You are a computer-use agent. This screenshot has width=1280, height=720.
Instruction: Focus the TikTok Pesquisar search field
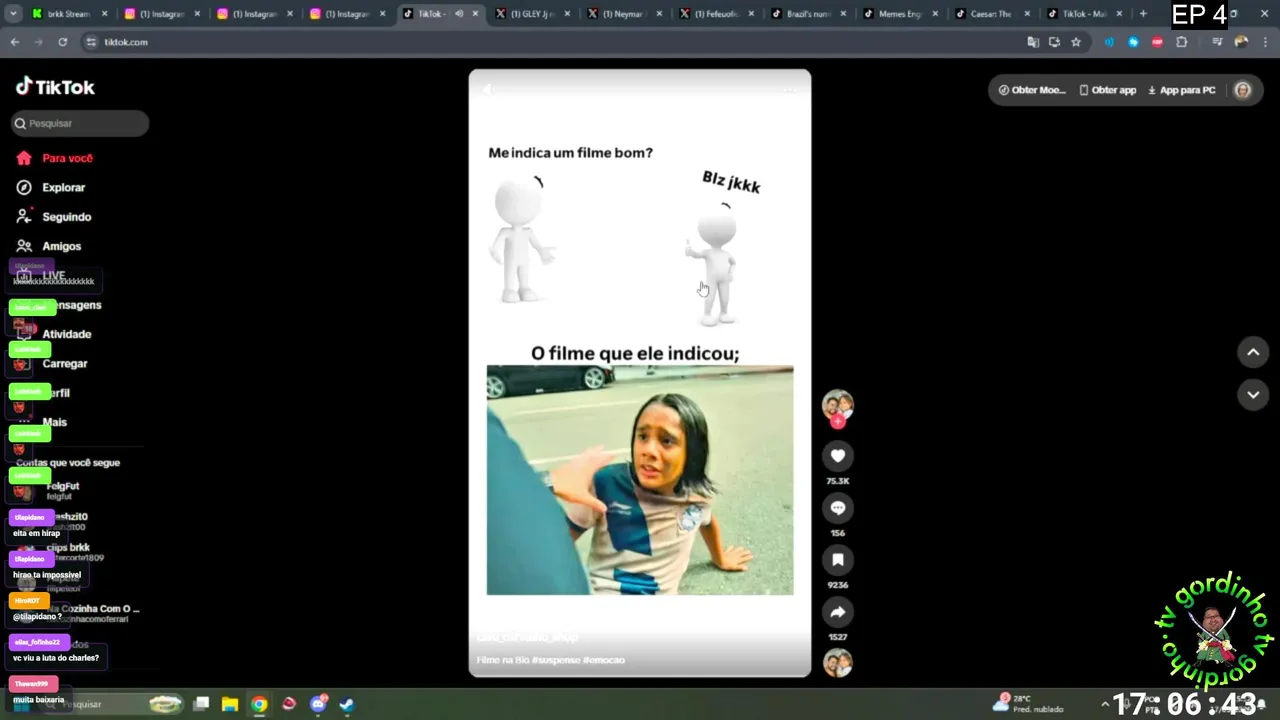[x=80, y=123]
